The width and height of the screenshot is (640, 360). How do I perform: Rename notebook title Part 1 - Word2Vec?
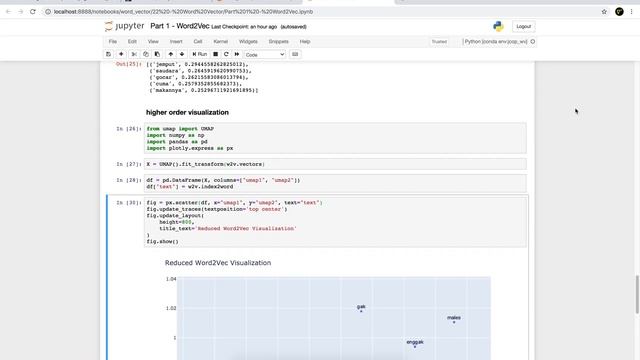coord(180,26)
